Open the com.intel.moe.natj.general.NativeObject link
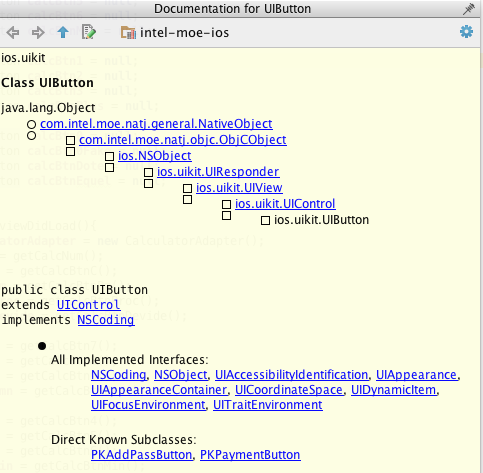This screenshot has width=483, height=473. [156, 124]
